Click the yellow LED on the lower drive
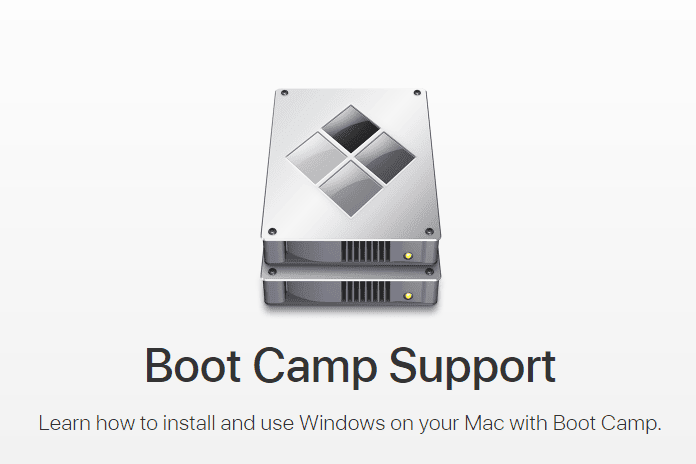This screenshot has height=464, width=696. coord(408,296)
